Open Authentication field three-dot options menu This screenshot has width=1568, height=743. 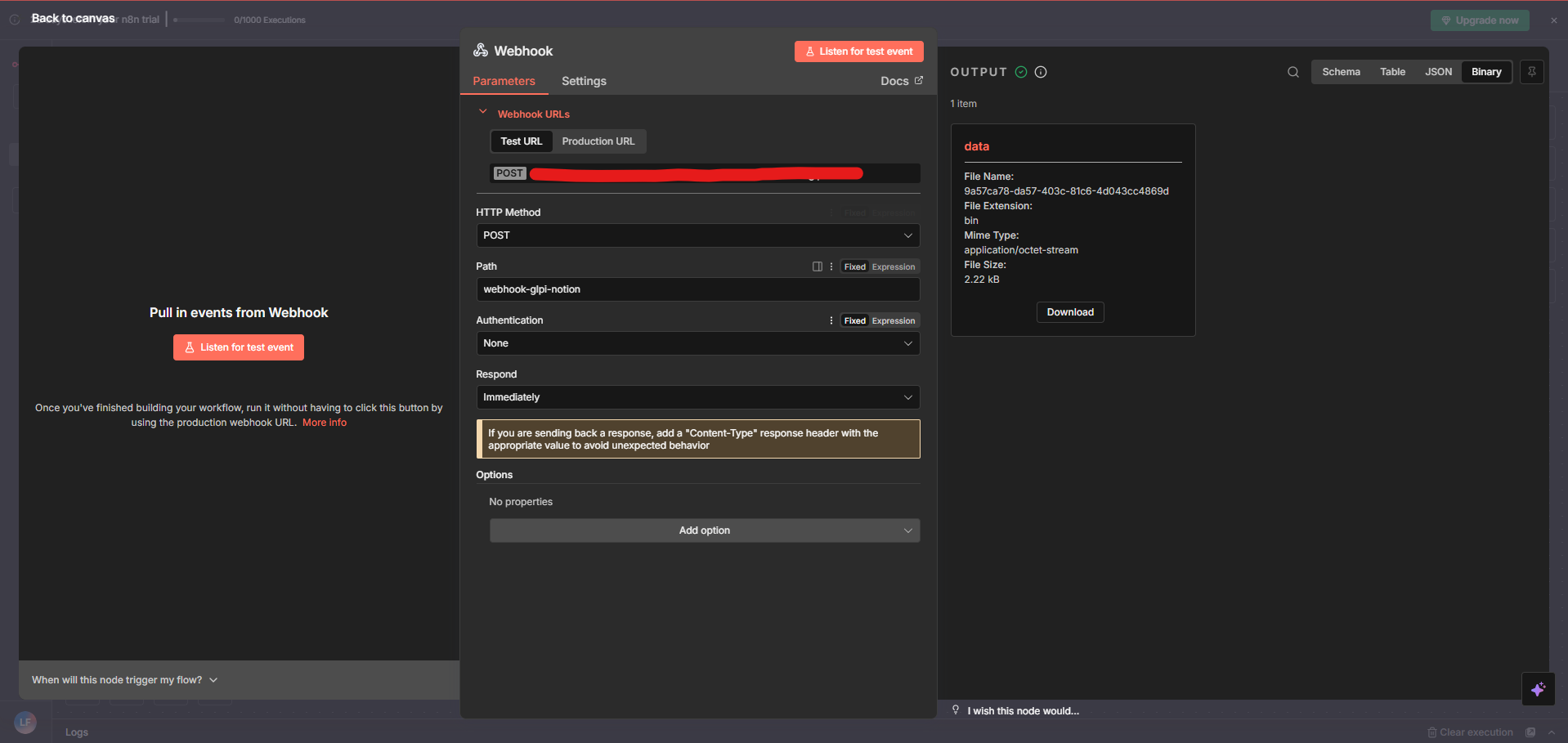pos(831,320)
